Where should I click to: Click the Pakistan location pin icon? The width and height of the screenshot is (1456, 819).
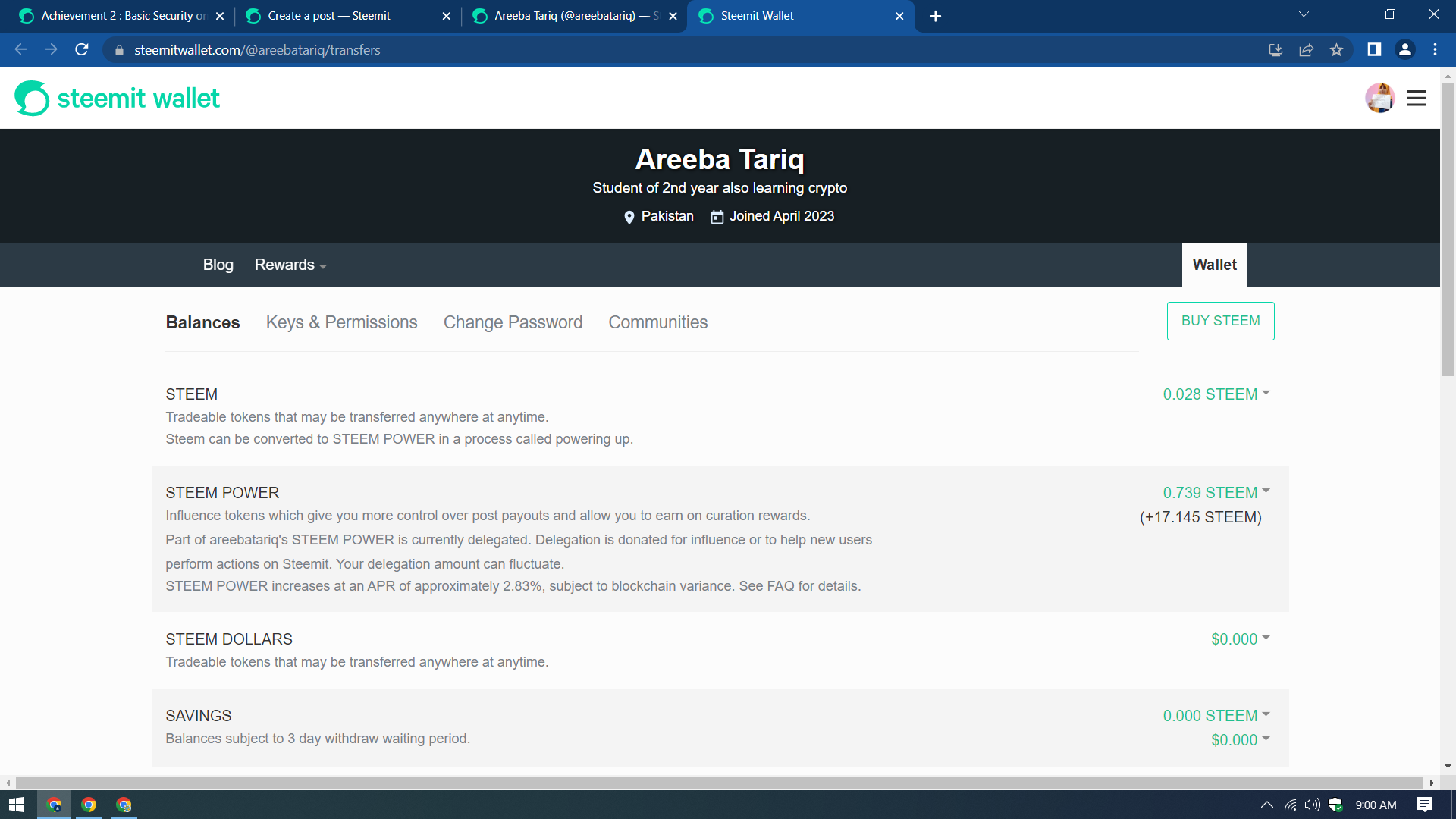coord(629,218)
